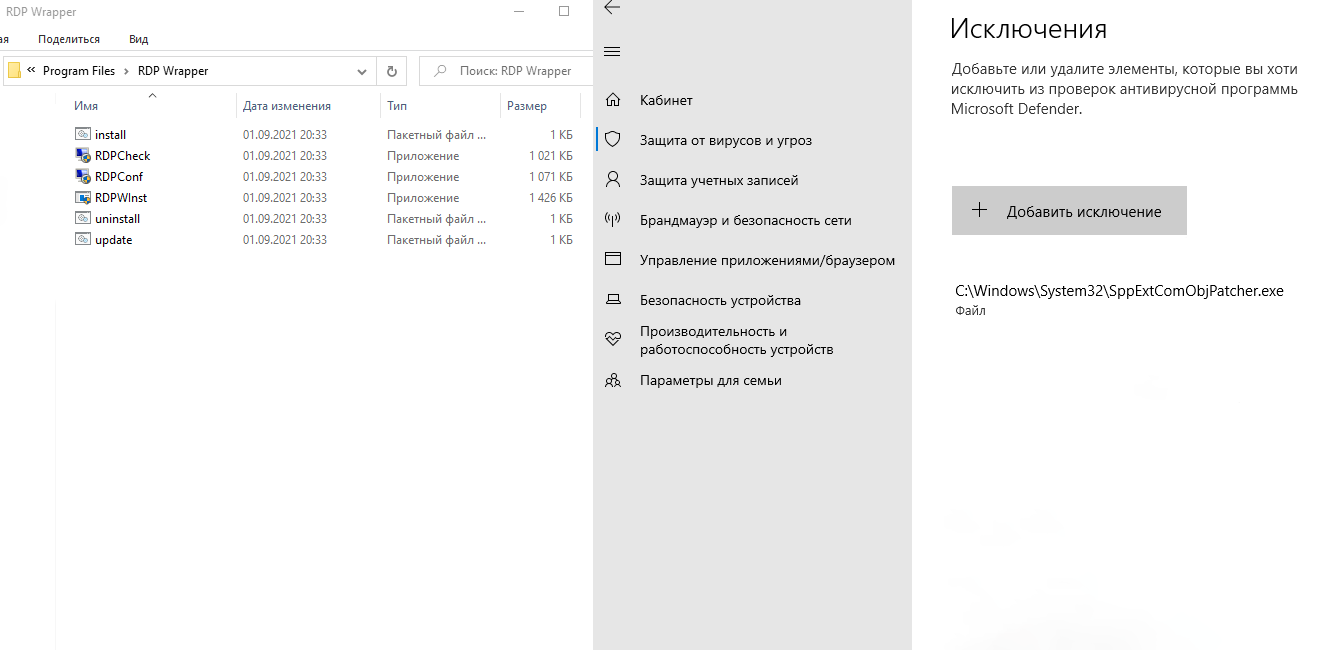Go back with the Defender back arrow
Screen dimensions: 1317x650
click(x=613, y=7)
